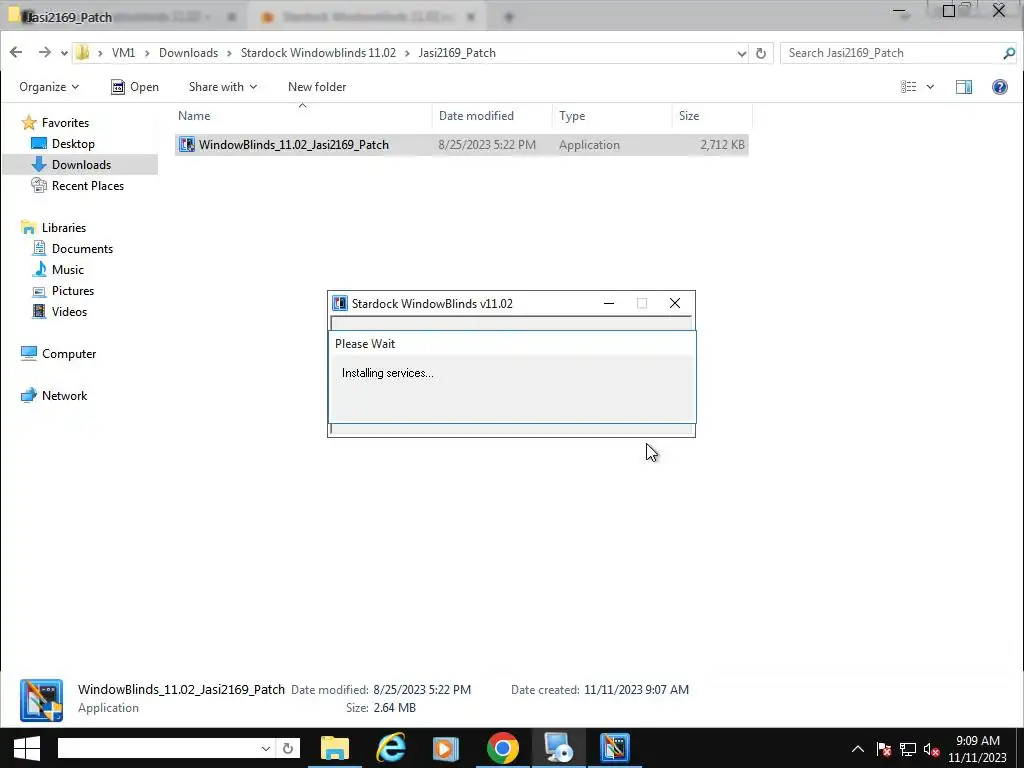Show hidden tray icons chevron

point(857,749)
